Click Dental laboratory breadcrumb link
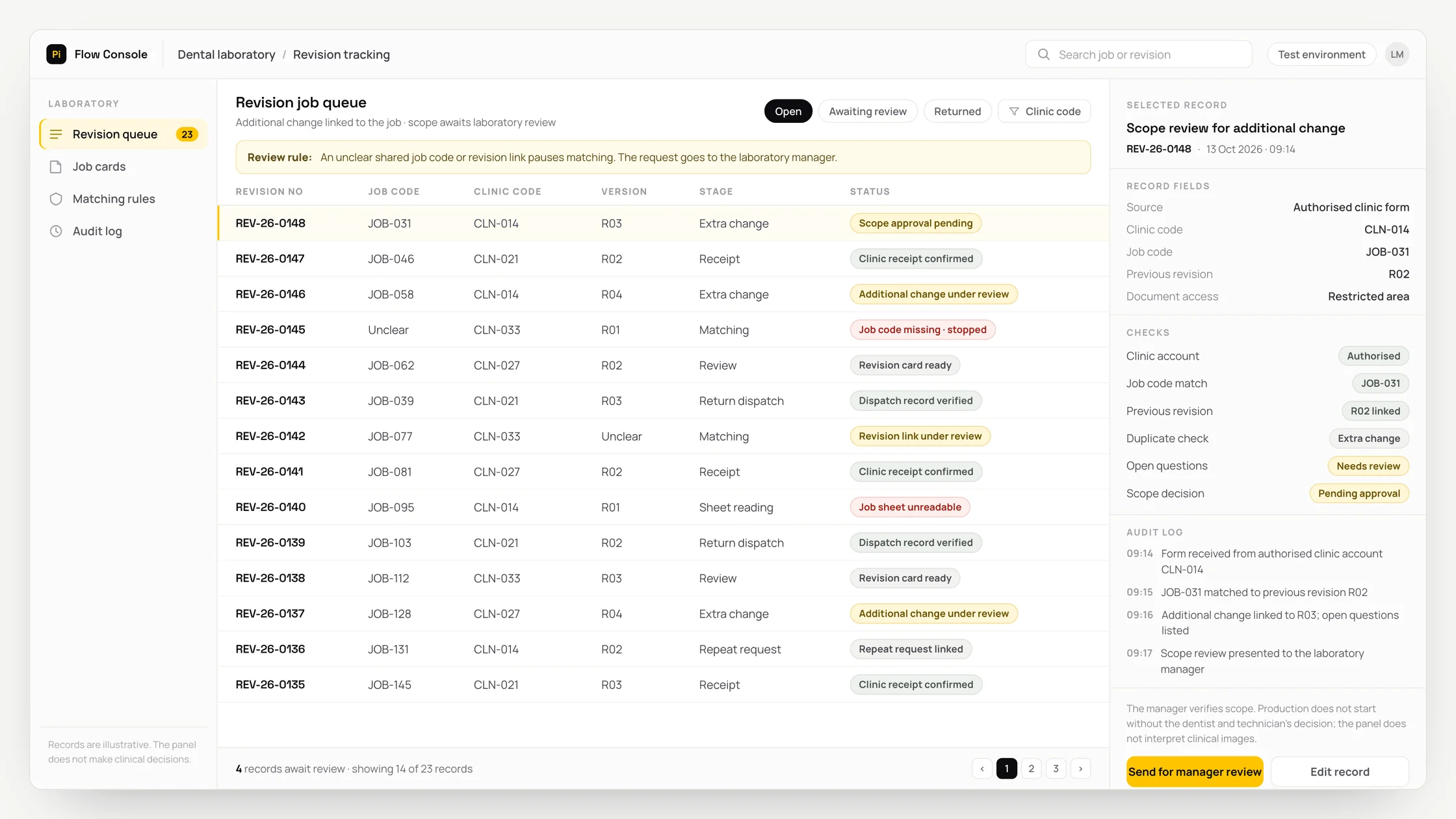 click(x=226, y=55)
